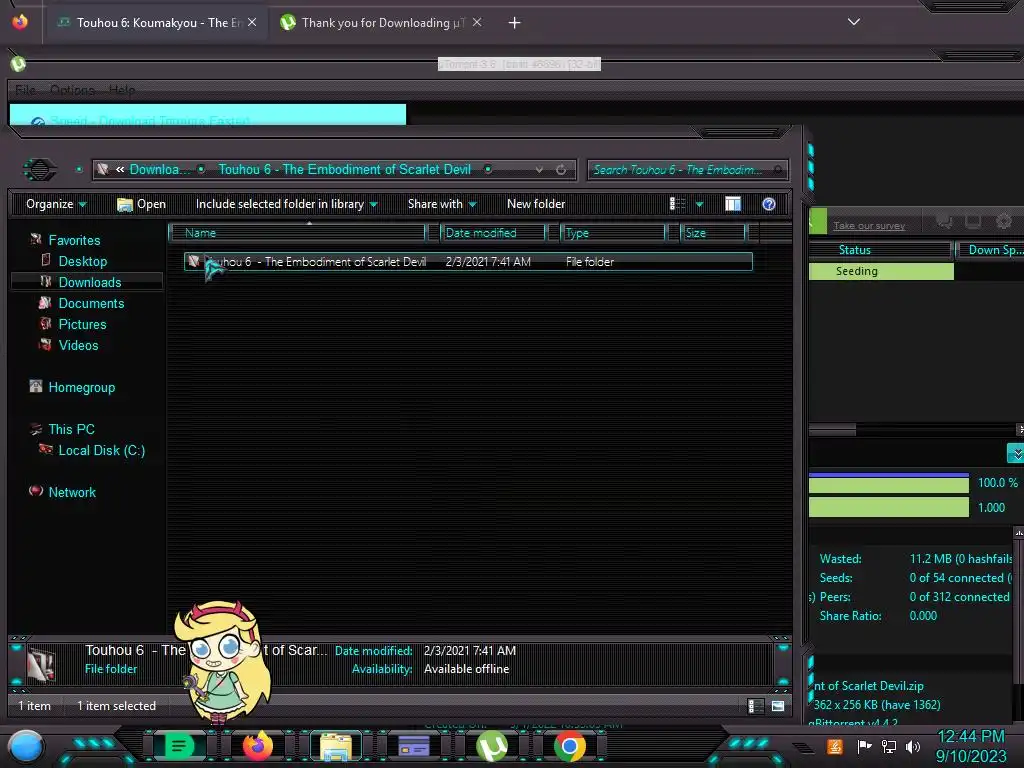Open the Share with dropdown
This screenshot has width=1024, height=768.
(442, 204)
